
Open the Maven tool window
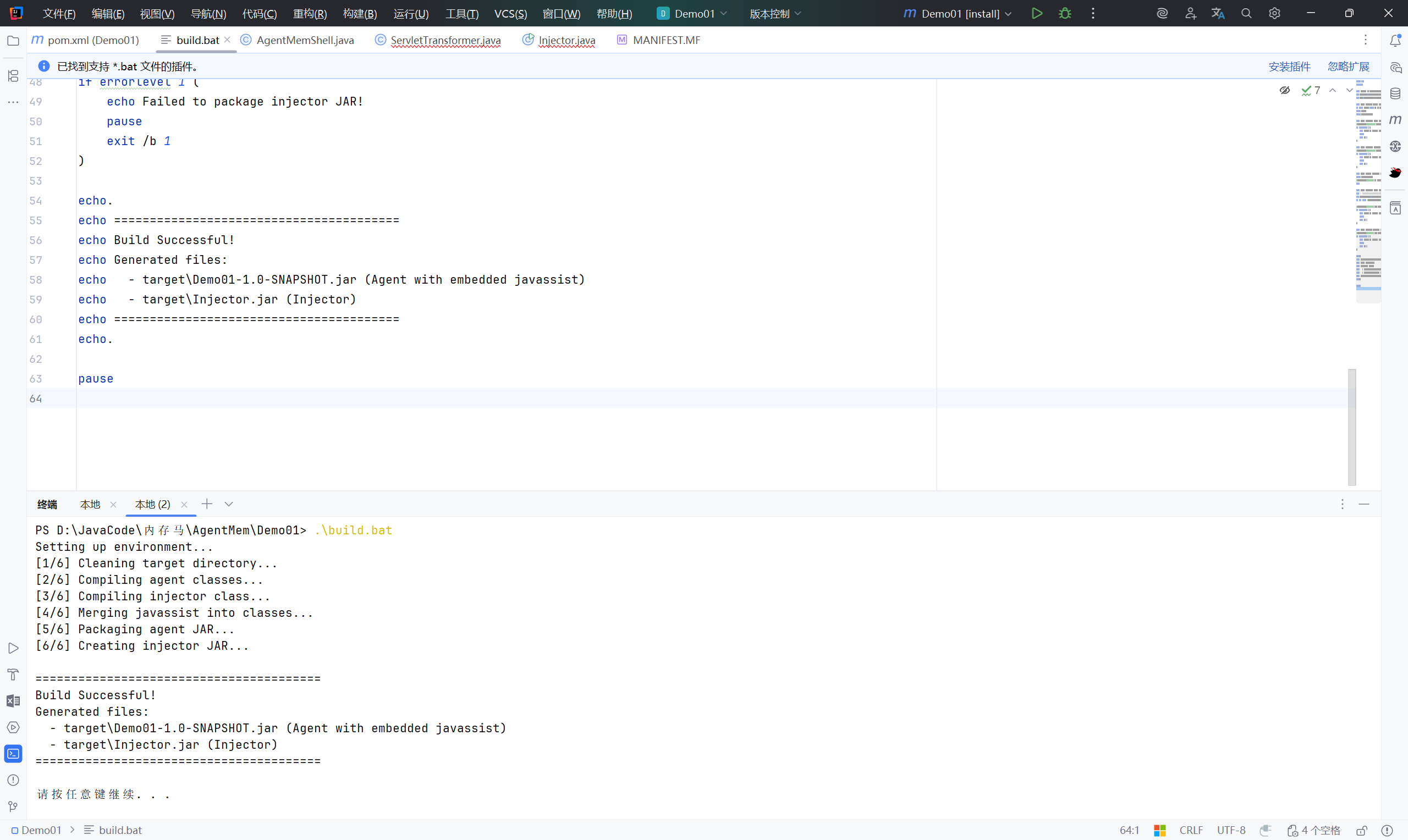point(1395,119)
